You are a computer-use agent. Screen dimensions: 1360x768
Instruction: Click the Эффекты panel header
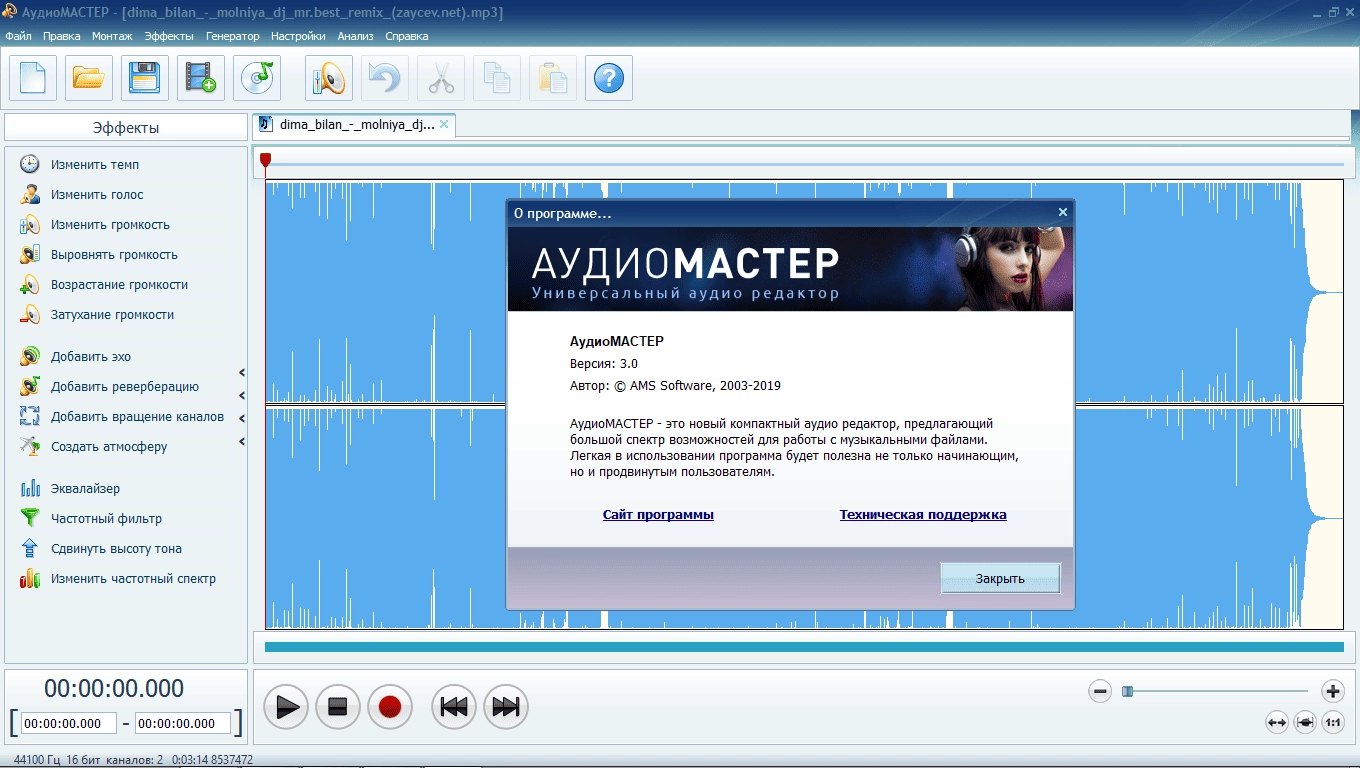point(126,127)
